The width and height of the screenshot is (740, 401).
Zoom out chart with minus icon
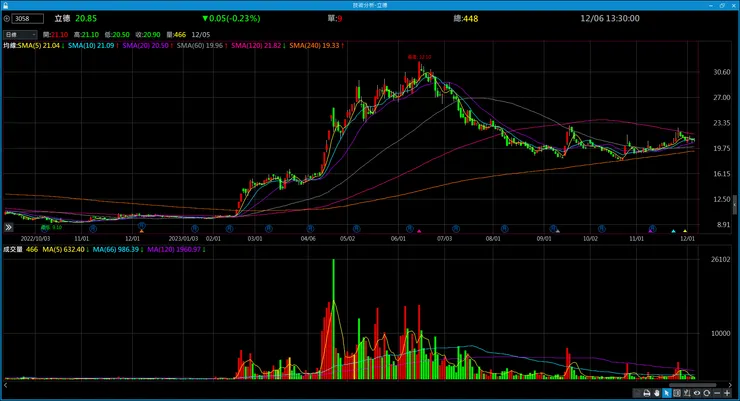(717, 393)
